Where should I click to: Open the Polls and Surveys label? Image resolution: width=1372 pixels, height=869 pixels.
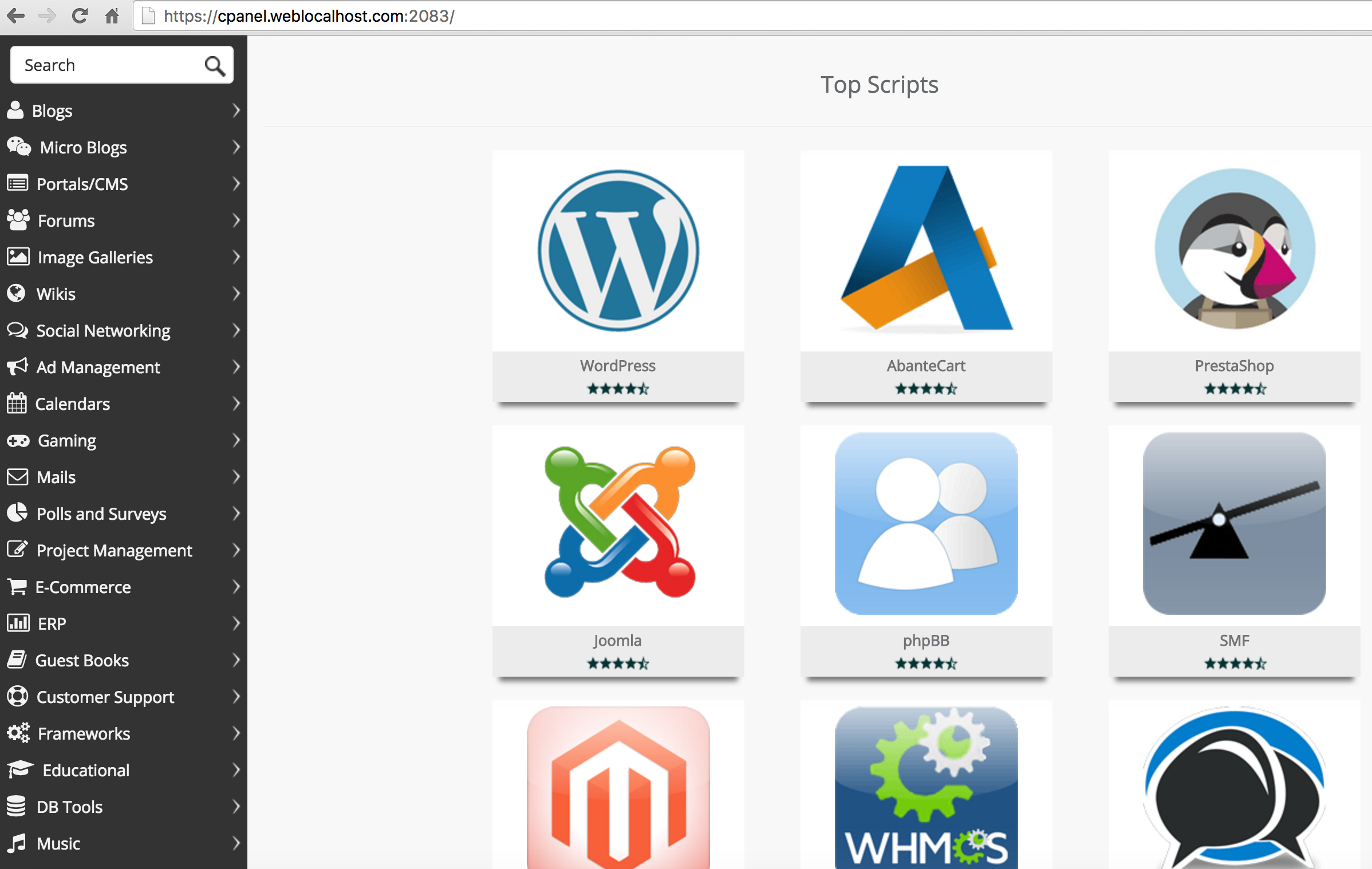point(102,514)
